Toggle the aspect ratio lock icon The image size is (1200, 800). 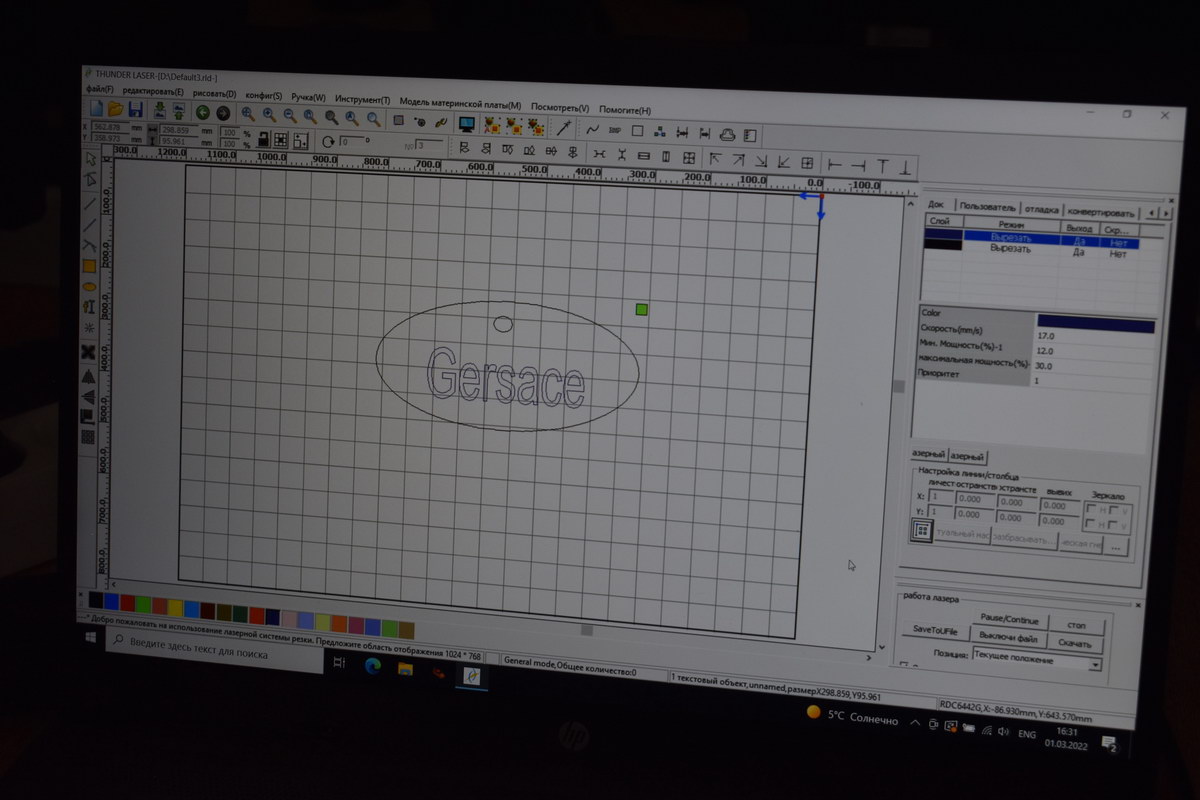pos(264,139)
